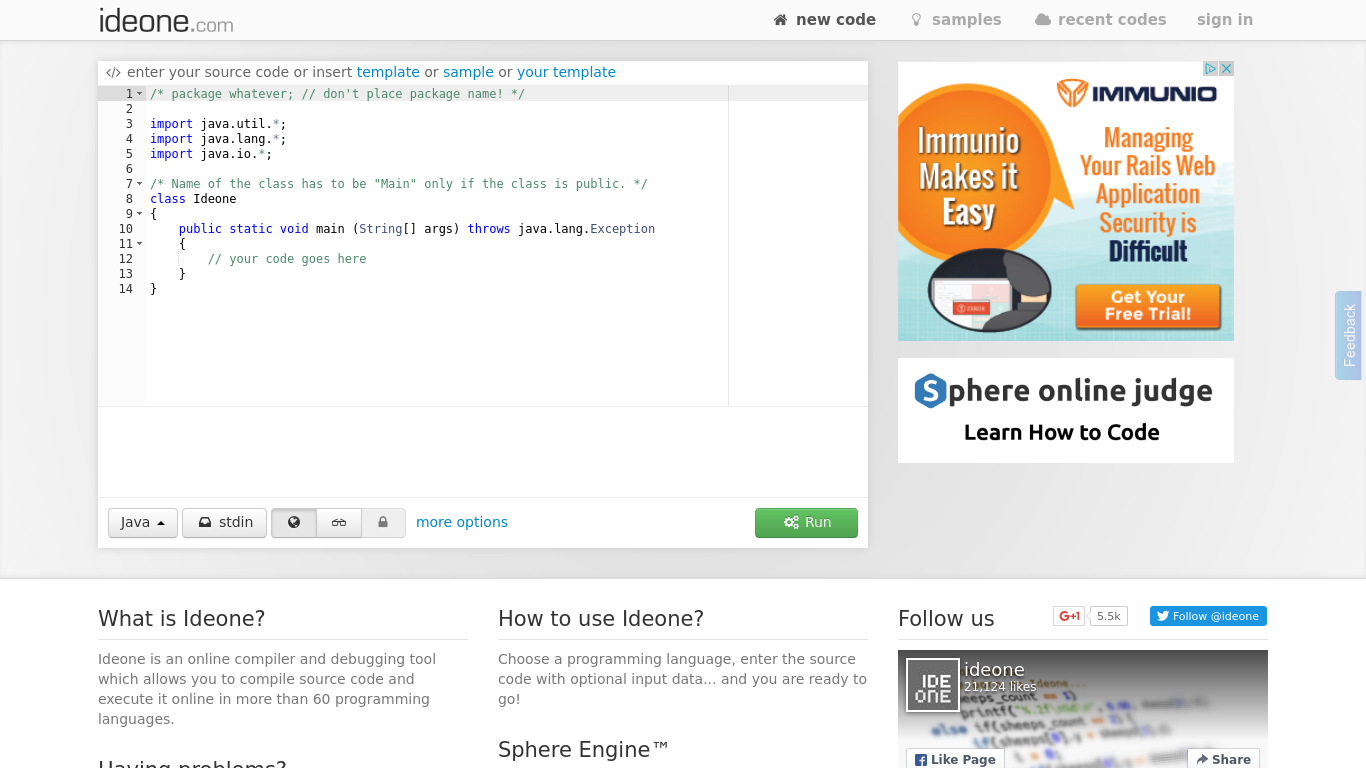1366x768 pixels.
Task: Collapse the main method fold at line 11
Action: pos(140,244)
